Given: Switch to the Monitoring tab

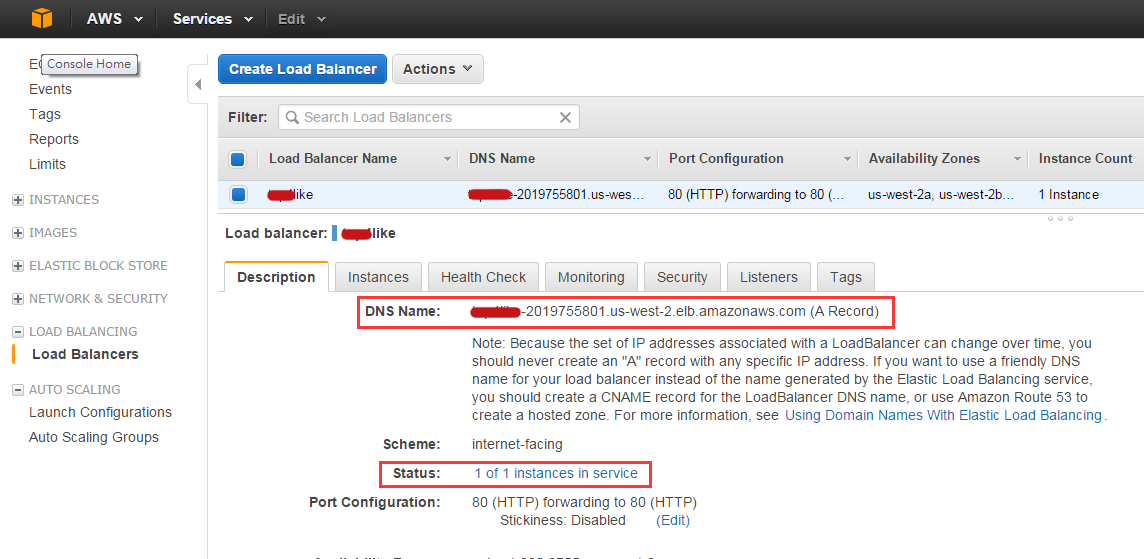Looking at the screenshot, I should click(591, 277).
